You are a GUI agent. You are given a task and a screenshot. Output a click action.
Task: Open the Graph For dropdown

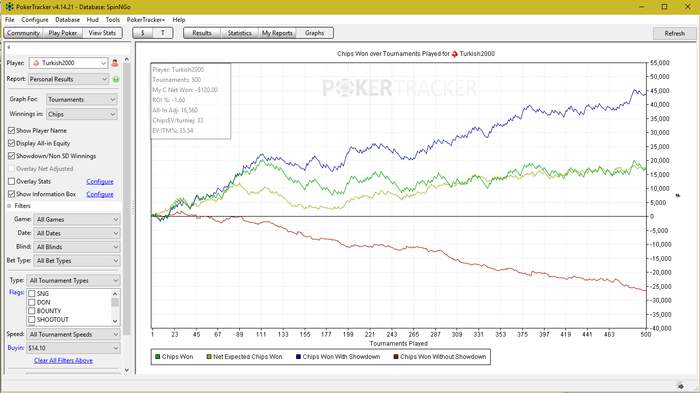tap(82, 100)
